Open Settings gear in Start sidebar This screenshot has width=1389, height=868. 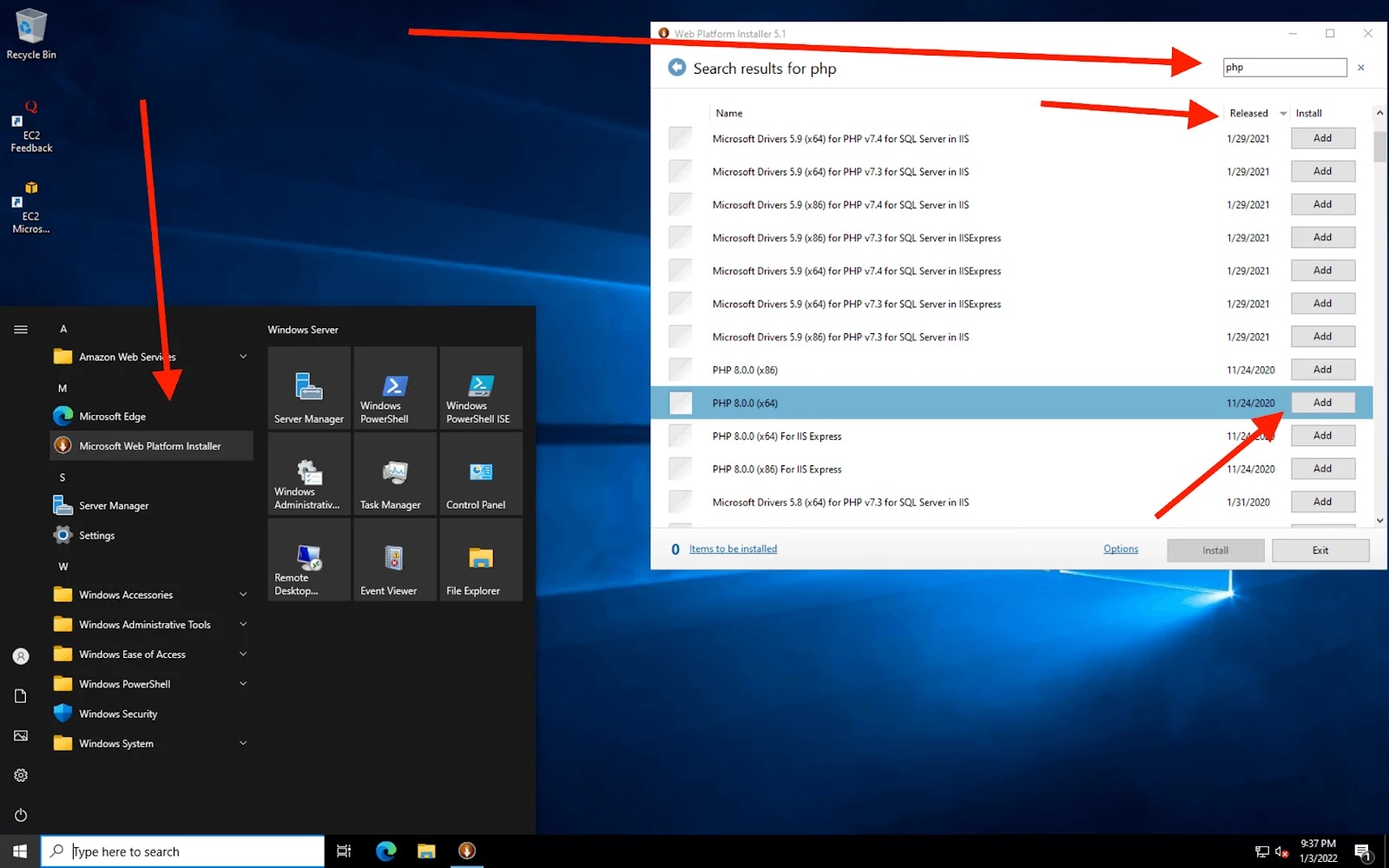(x=21, y=775)
